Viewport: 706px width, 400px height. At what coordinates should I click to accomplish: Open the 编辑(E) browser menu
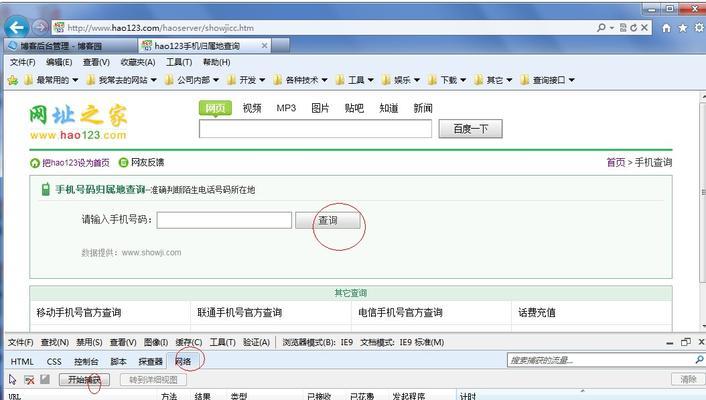tap(59, 62)
